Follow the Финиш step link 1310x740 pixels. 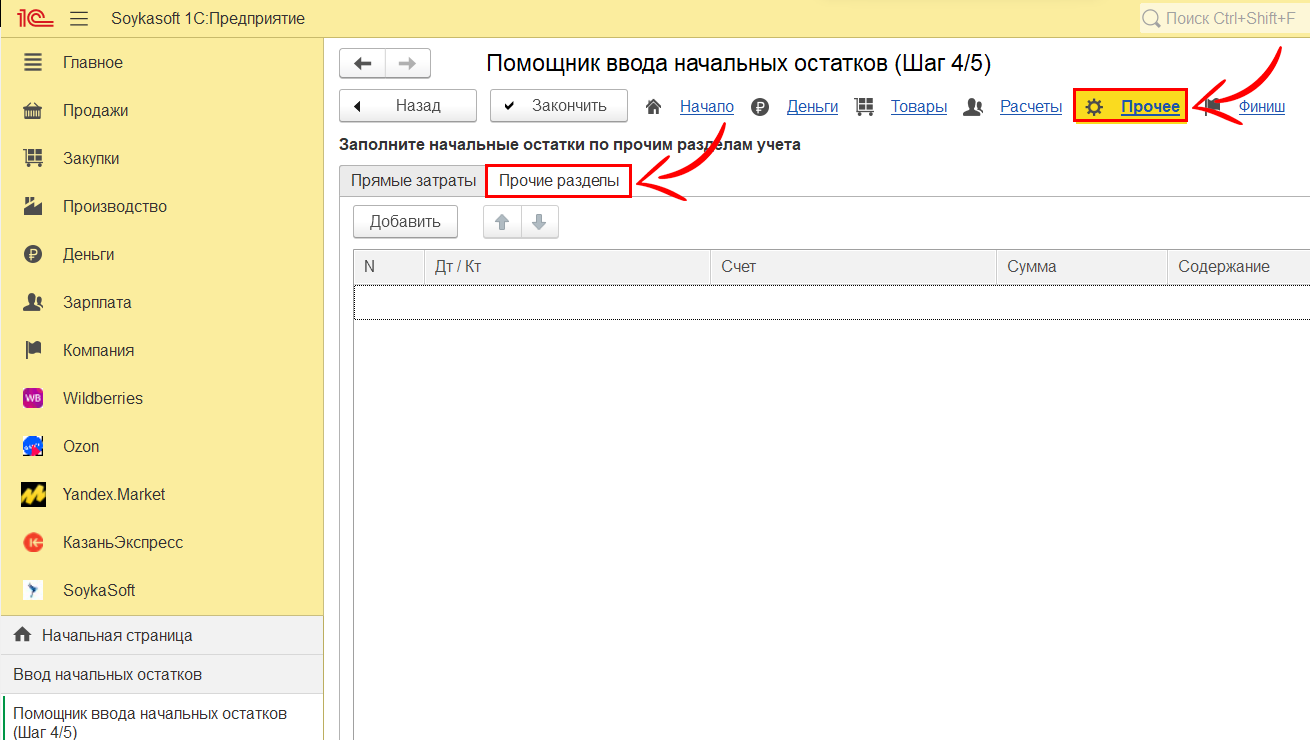click(x=1262, y=107)
